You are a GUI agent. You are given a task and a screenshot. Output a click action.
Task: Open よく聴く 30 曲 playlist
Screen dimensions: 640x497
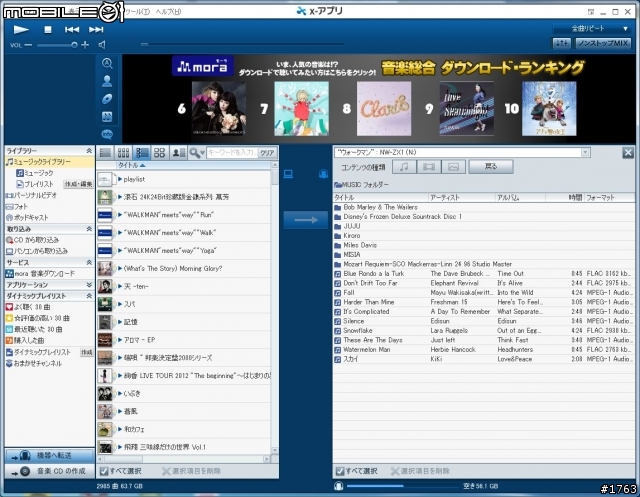click(x=28, y=307)
